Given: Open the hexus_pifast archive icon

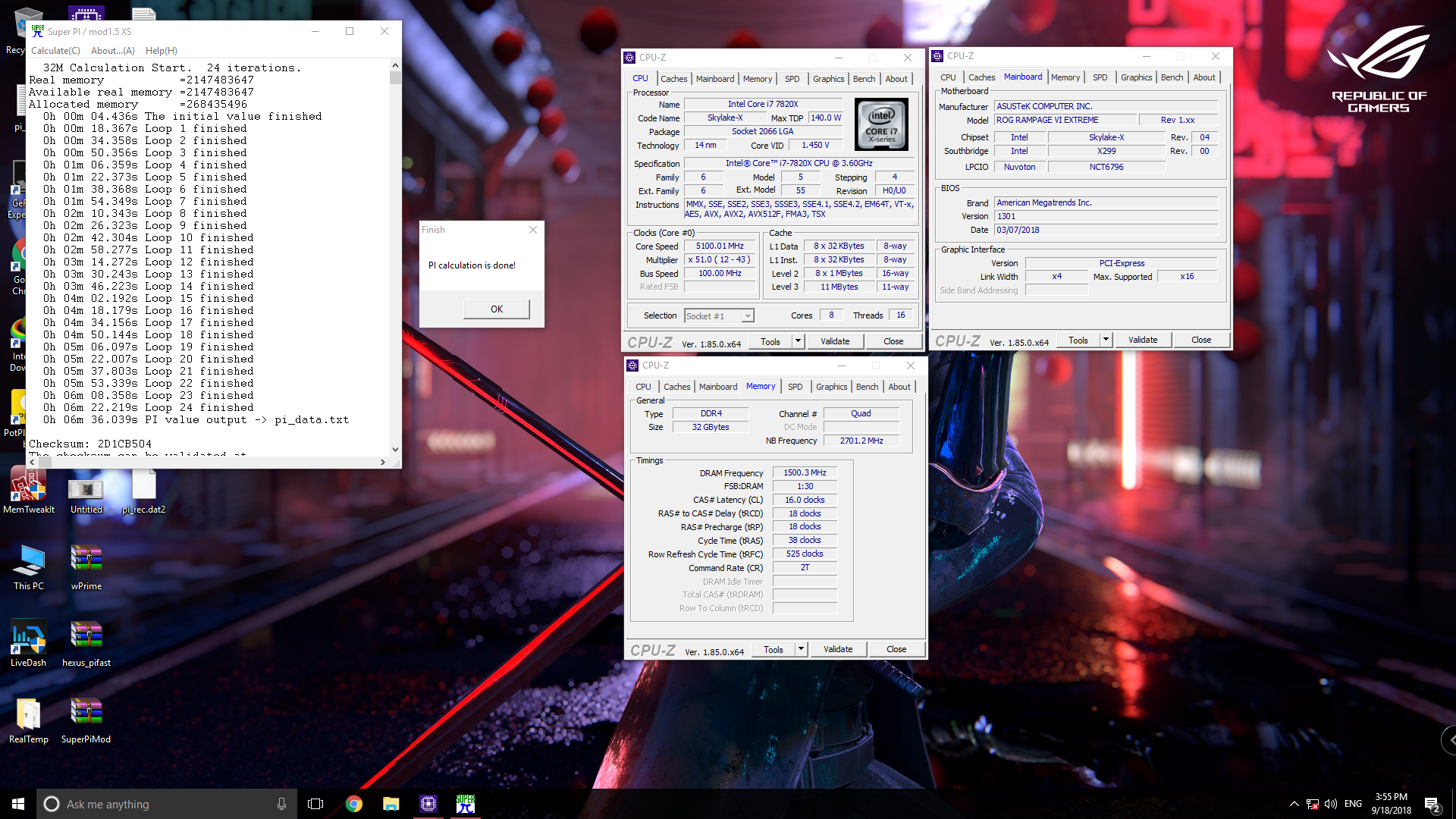Looking at the screenshot, I should click(86, 644).
